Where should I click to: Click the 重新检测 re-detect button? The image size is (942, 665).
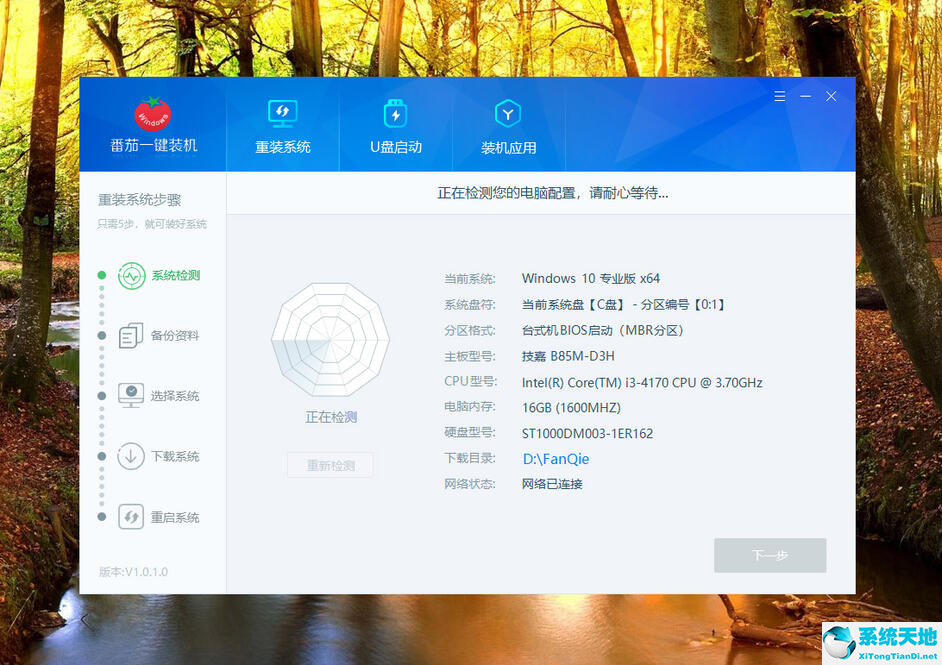[x=330, y=464]
